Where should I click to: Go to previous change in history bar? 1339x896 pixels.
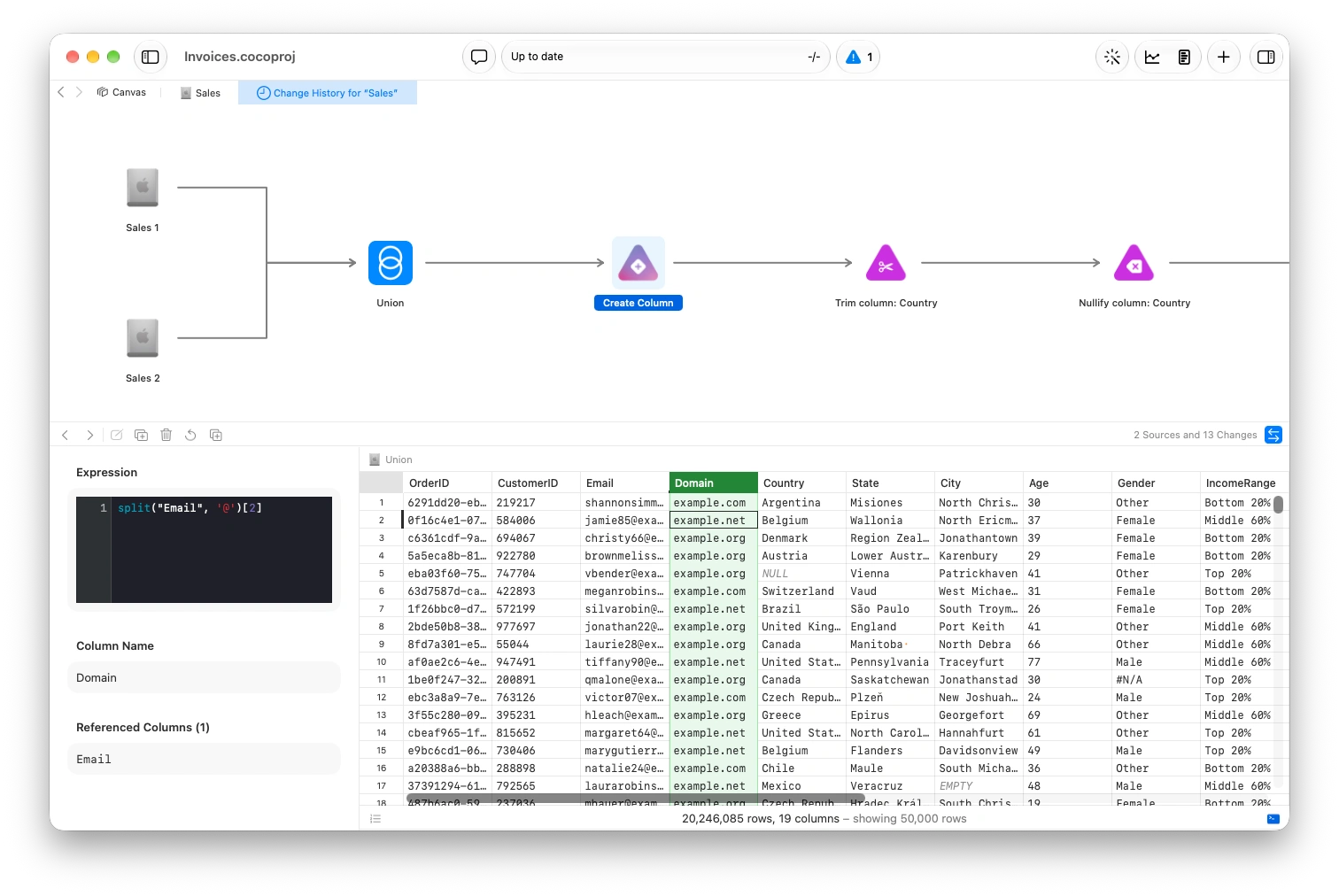pyautogui.click(x=65, y=435)
